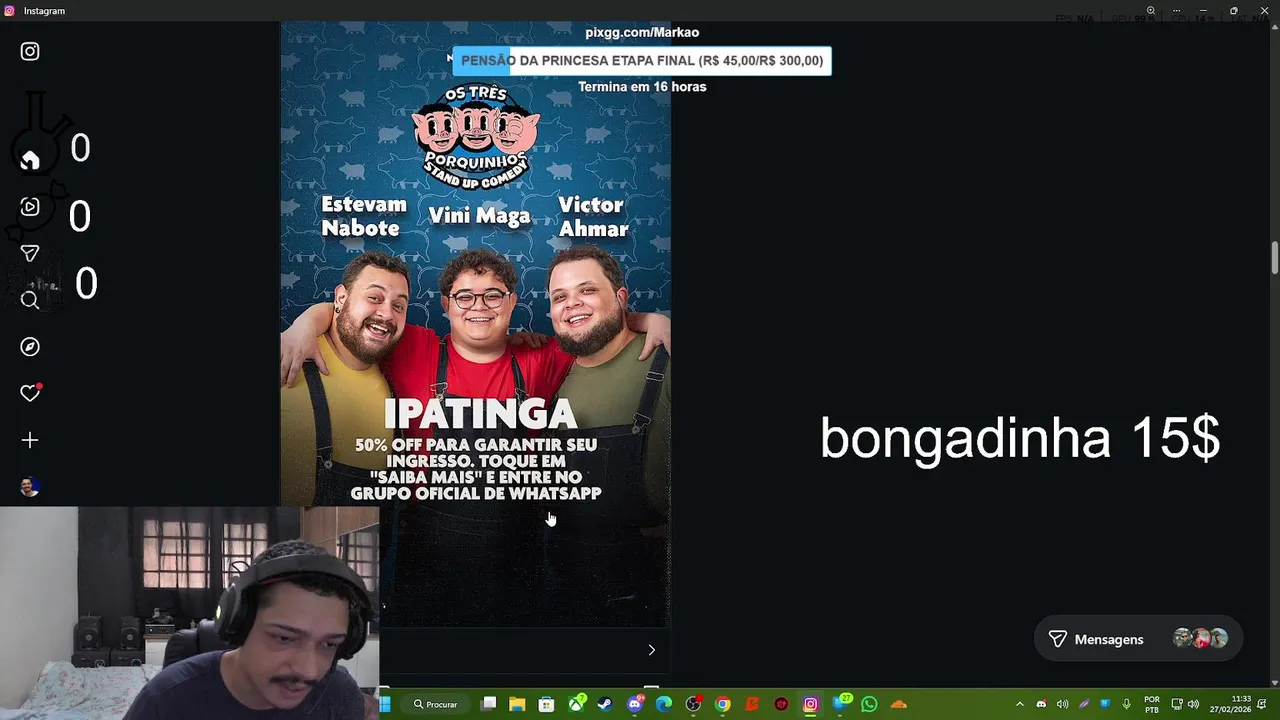Open Task View on the taskbar
This screenshot has width=1280, height=720.
tap(488, 705)
